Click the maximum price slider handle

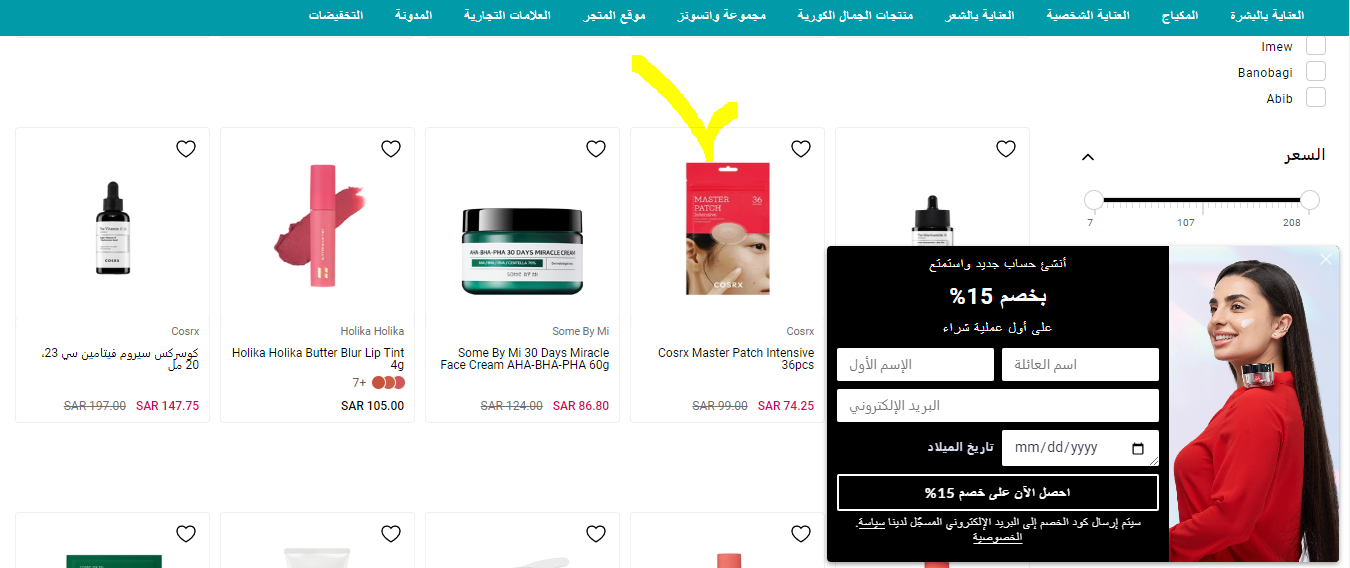tap(1310, 200)
